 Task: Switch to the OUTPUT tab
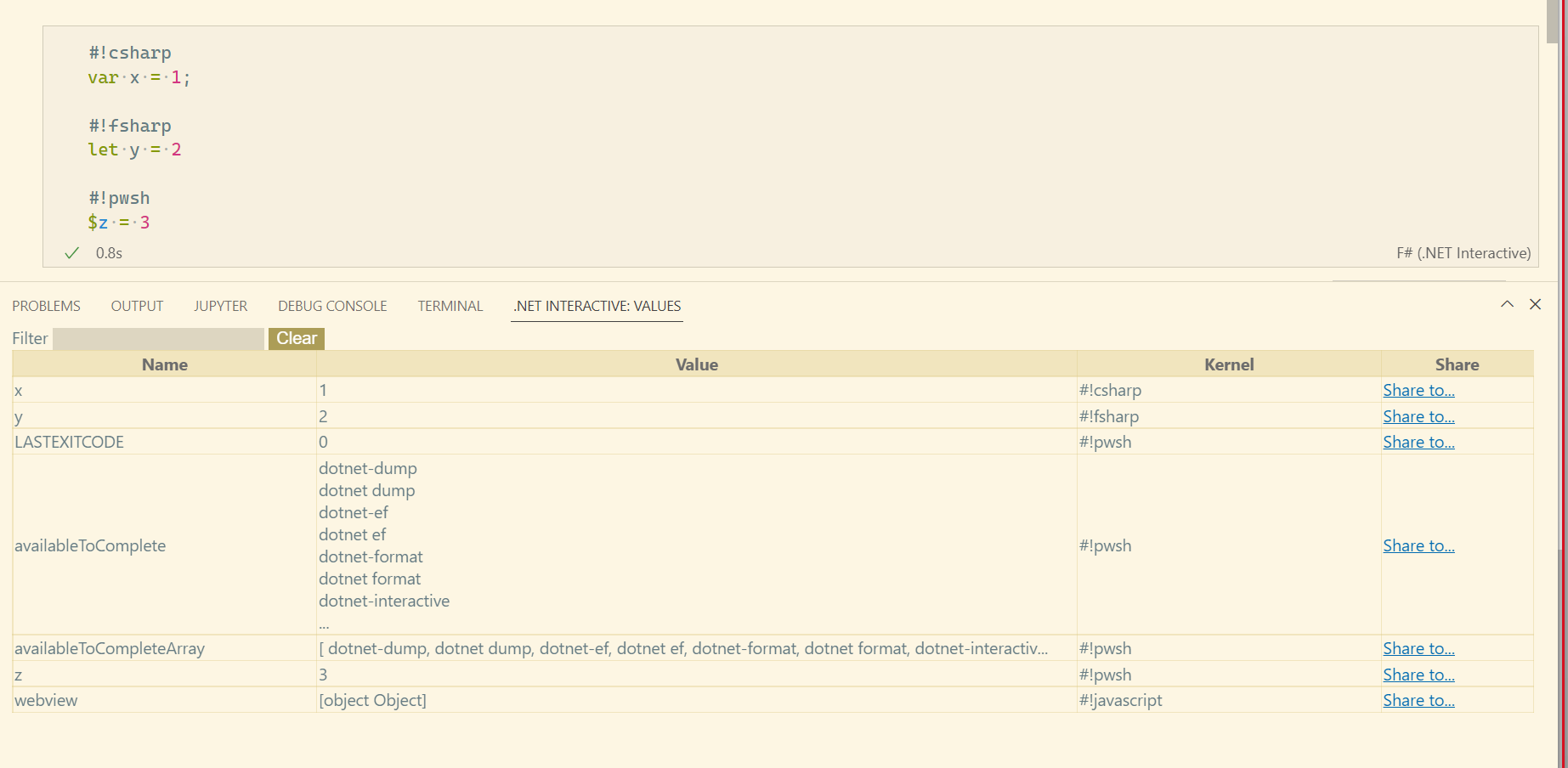point(137,306)
